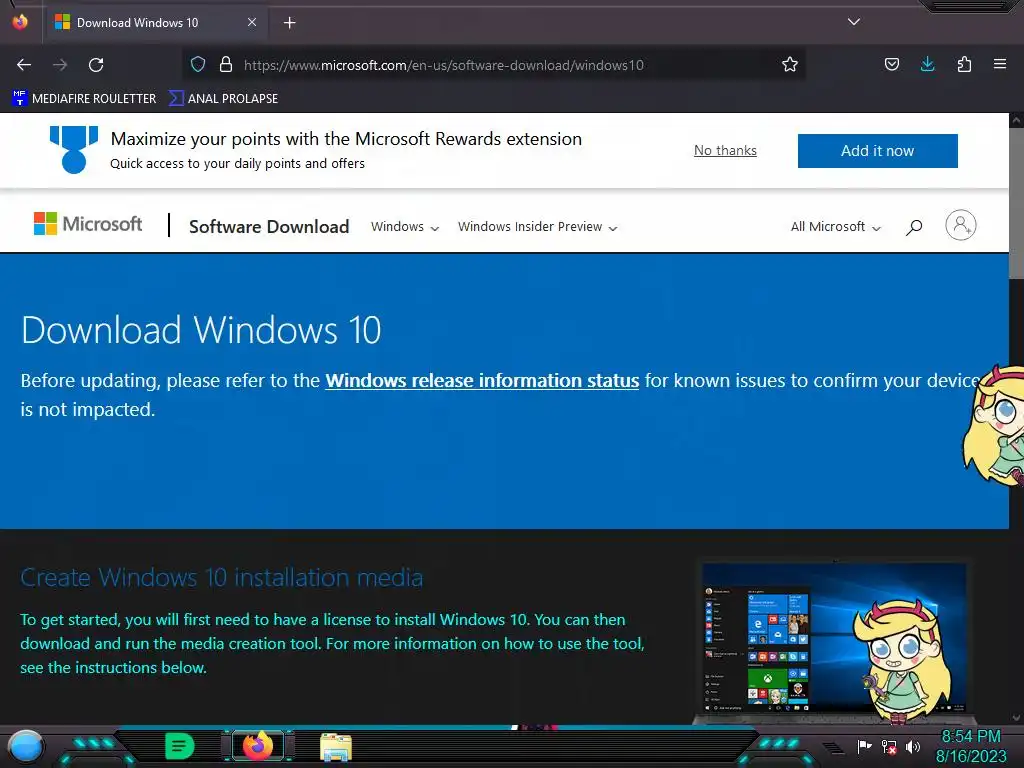Show site security padlock info
Viewport: 1024px width, 768px height.
[x=226, y=64]
